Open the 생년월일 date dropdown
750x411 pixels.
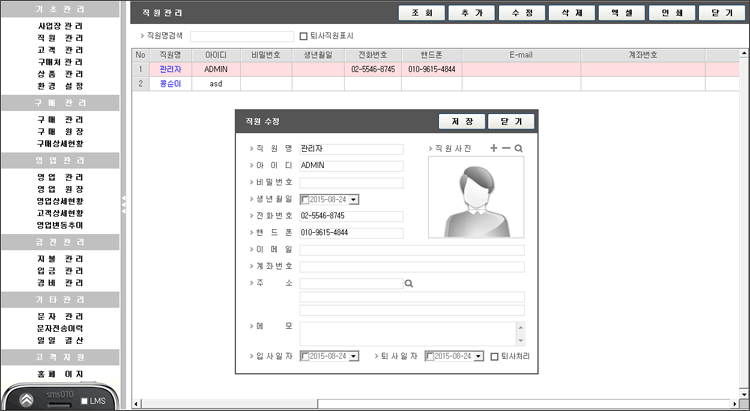354,199
